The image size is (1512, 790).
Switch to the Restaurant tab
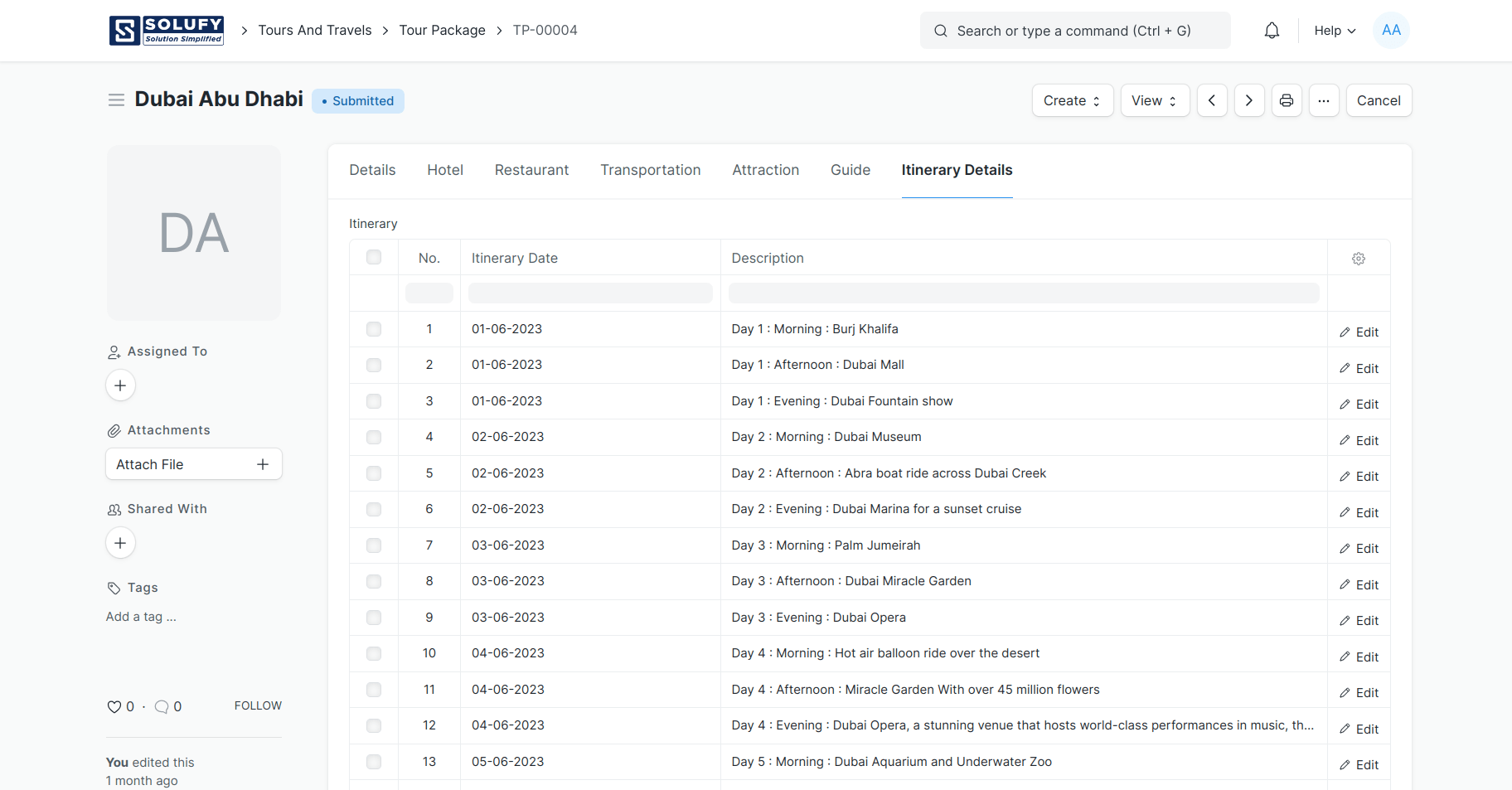[531, 170]
